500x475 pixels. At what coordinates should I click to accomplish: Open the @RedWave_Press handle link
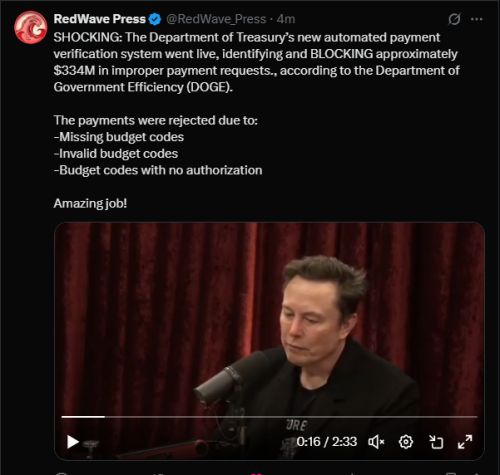[x=216, y=19]
